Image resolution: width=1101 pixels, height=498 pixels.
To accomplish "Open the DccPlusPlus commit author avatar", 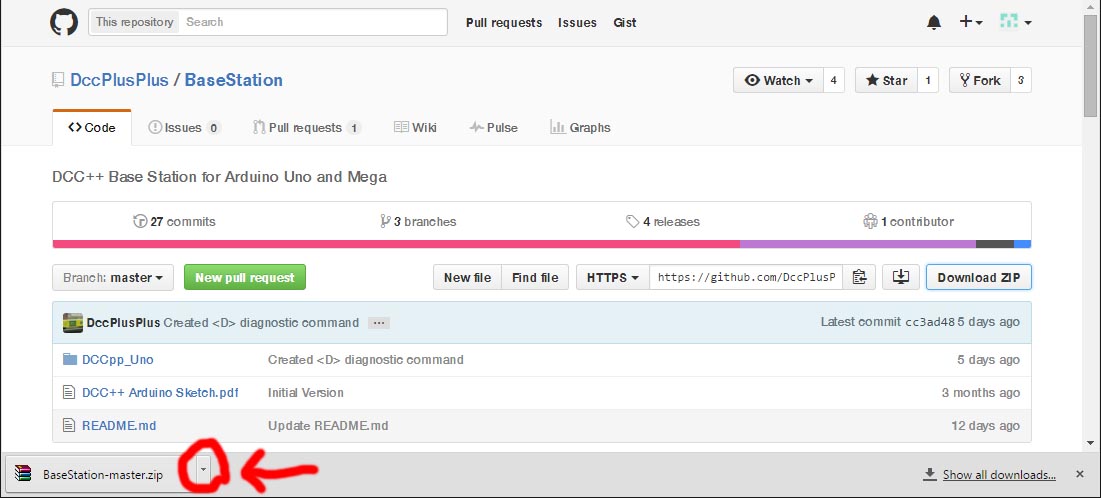I will click(x=73, y=322).
